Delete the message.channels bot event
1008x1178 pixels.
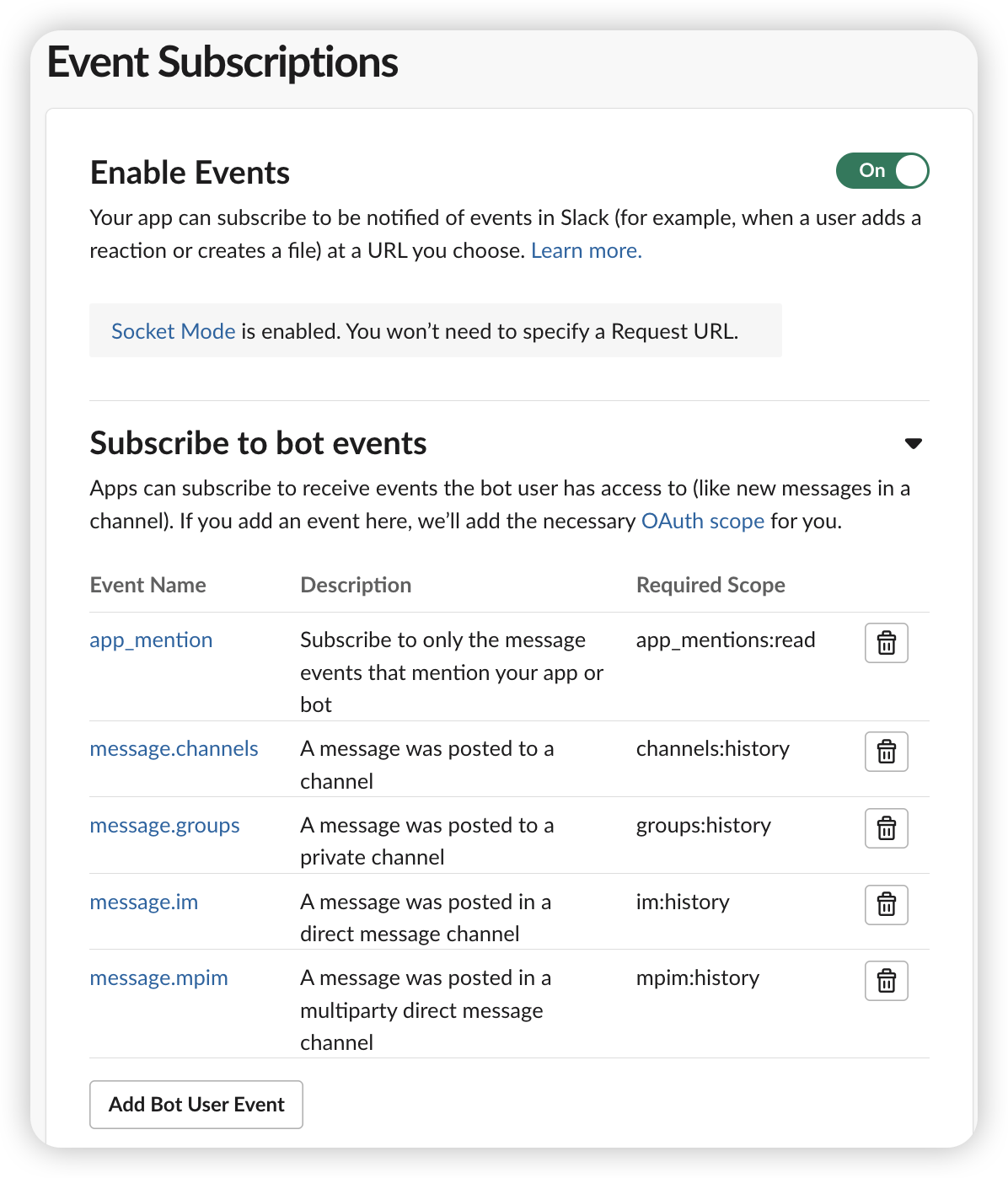point(886,752)
